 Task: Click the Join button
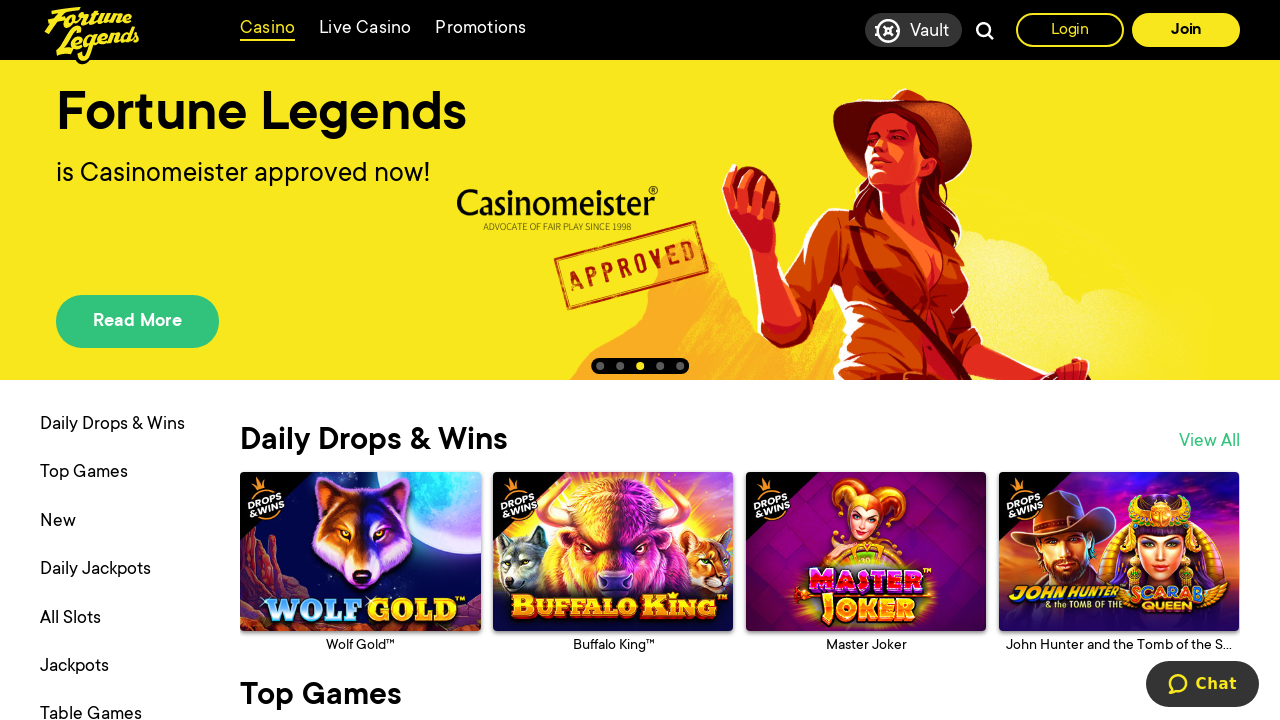1186,30
